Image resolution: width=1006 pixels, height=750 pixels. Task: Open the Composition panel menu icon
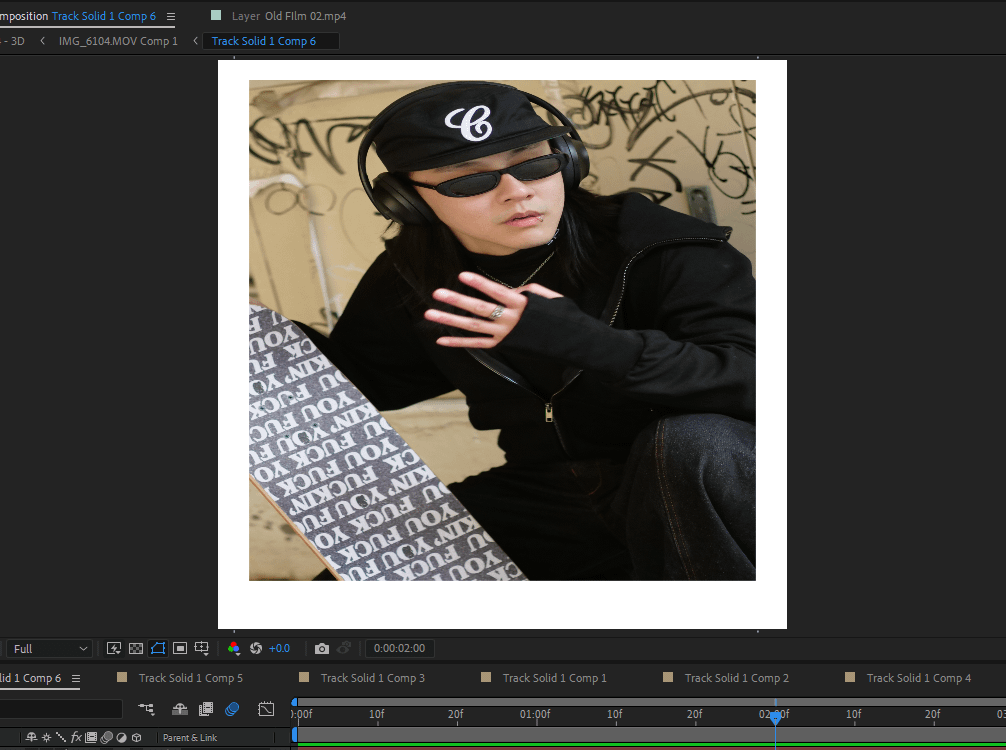[170, 17]
